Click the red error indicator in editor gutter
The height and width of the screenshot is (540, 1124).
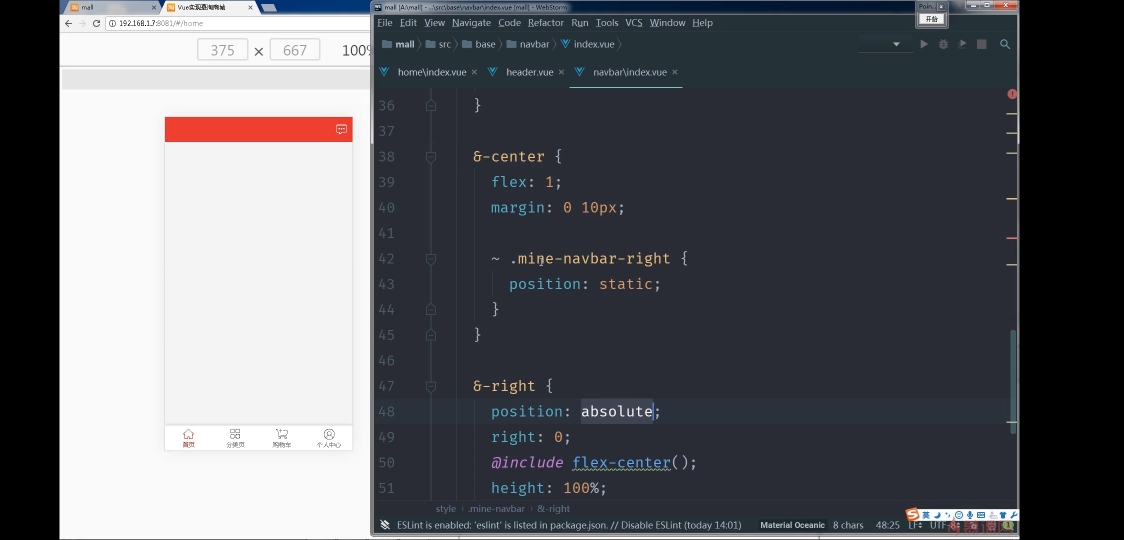[1011, 94]
